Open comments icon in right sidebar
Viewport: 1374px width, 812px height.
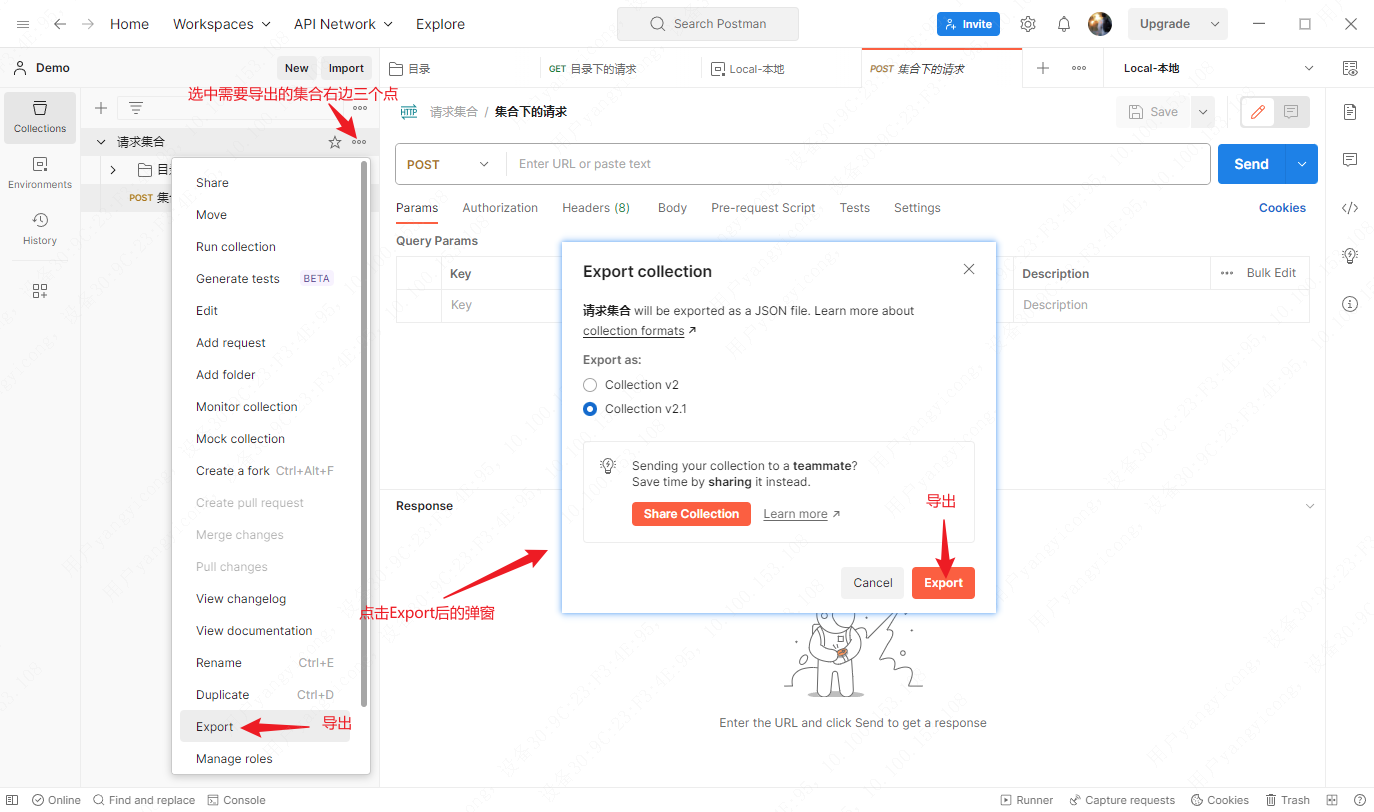point(1350,160)
